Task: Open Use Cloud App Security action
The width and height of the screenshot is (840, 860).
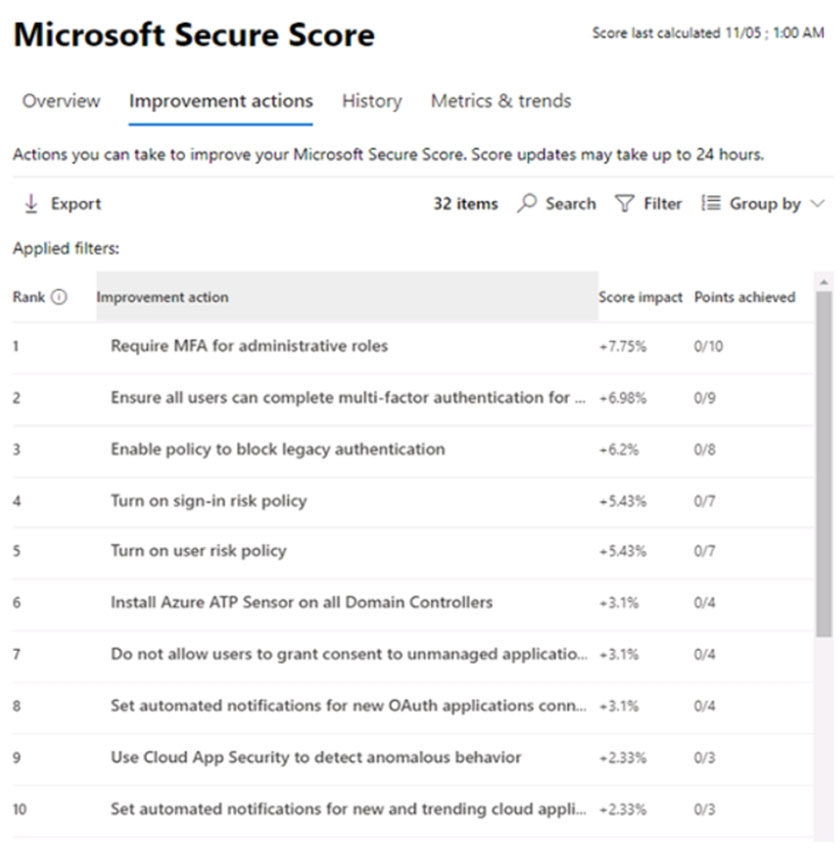Action: click(x=316, y=757)
